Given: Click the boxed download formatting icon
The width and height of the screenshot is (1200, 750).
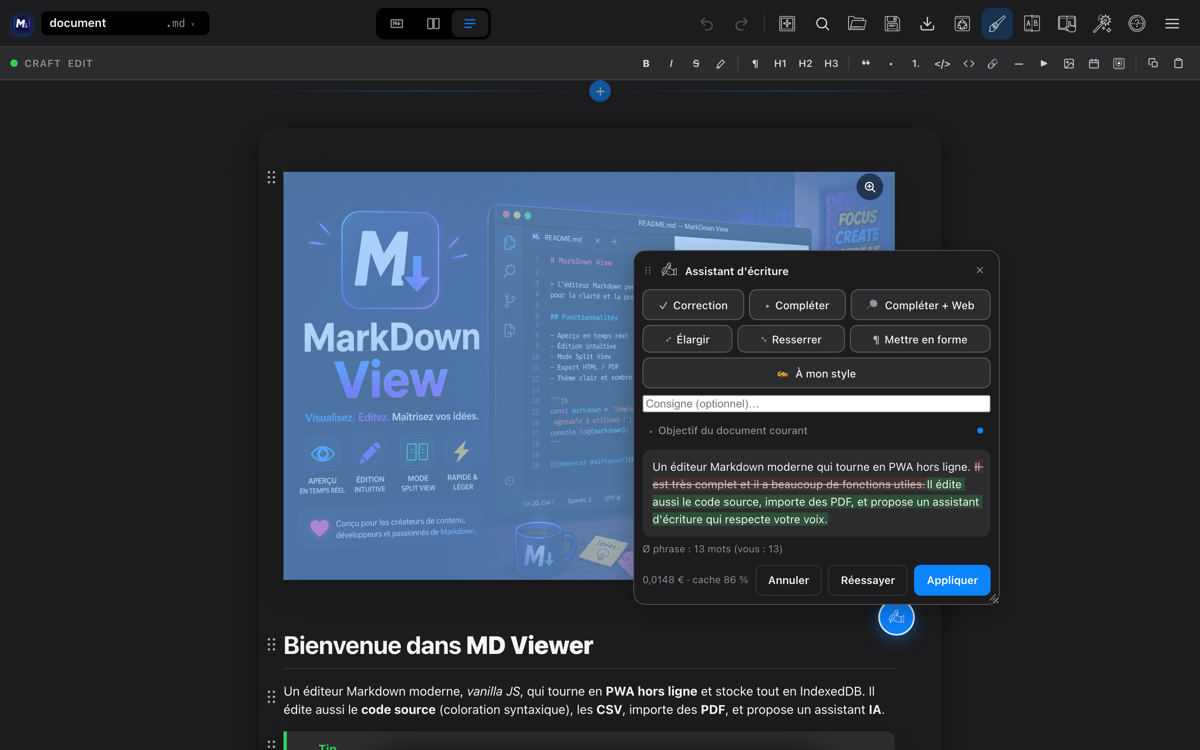Looking at the screenshot, I should pyautogui.click(x=1119, y=63).
